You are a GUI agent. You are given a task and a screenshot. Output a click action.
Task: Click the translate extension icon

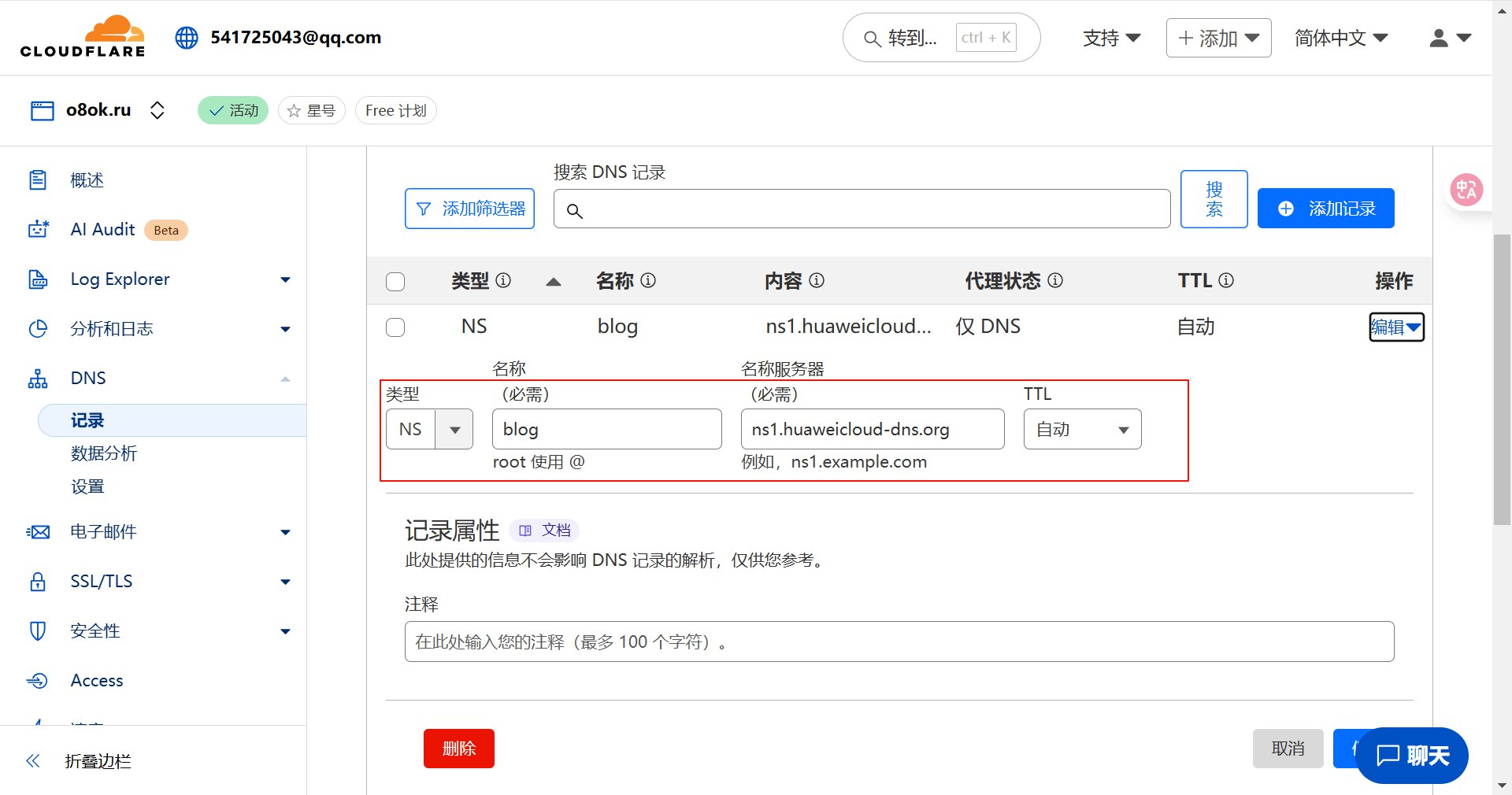1466,190
